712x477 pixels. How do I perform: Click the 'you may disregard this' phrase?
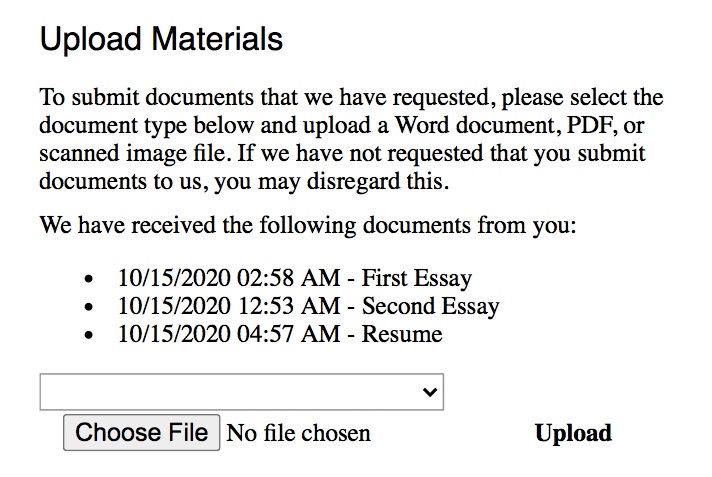tap(331, 182)
